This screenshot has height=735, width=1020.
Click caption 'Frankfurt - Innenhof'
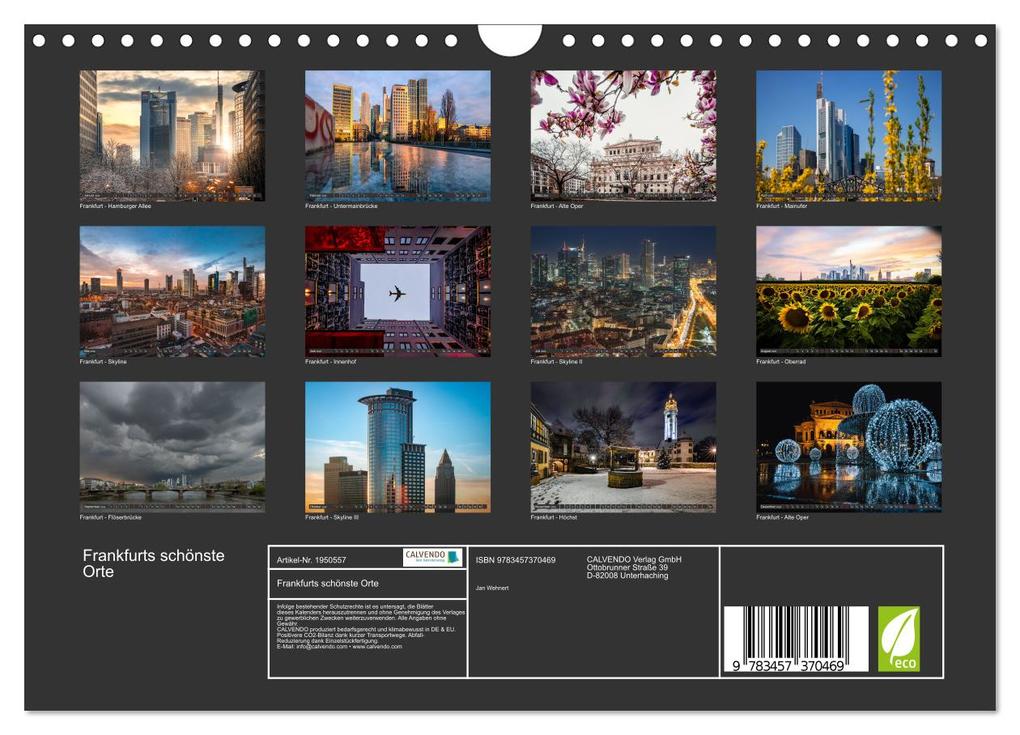(x=330, y=362)
